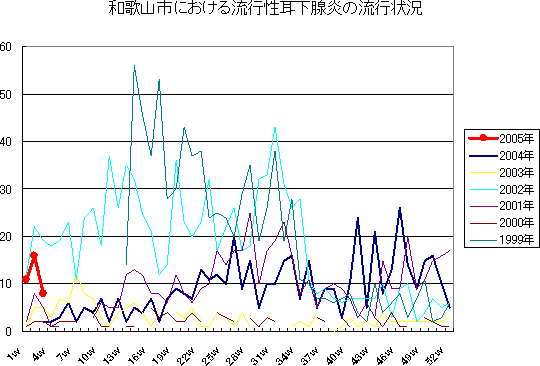Image resolution: width=540 pixels, height=366 pixels.
Task: Click the dark red 2000年 legend line
Action: coord(483,222)
